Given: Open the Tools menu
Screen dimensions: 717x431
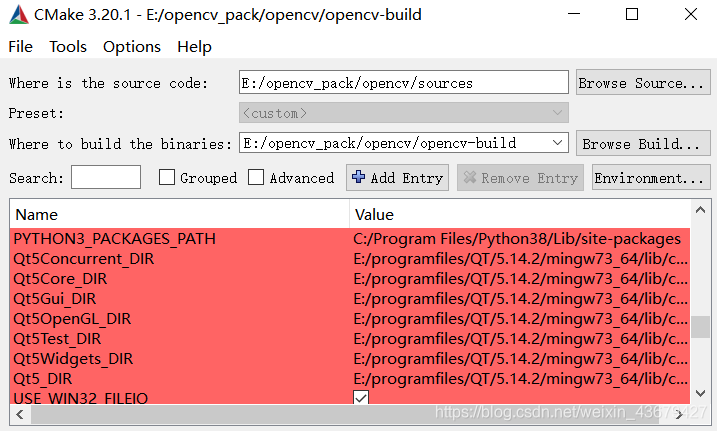Looking at the screenshot, I should [68, 47].
